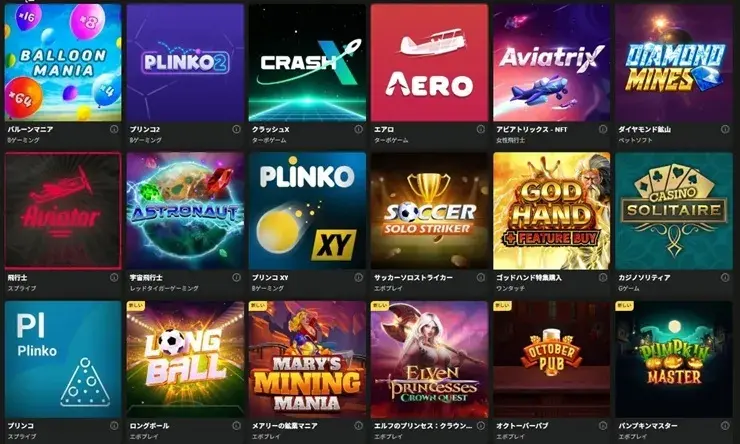Screen dimensions: 740x444
Task: Open Mary's Mining Mania game tile
Action: pos(307,360)
